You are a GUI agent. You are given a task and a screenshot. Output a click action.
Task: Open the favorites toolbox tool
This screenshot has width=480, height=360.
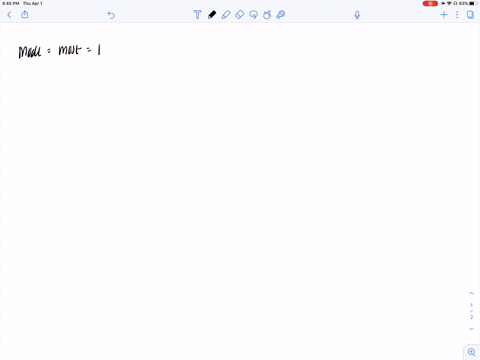[281, 15]
